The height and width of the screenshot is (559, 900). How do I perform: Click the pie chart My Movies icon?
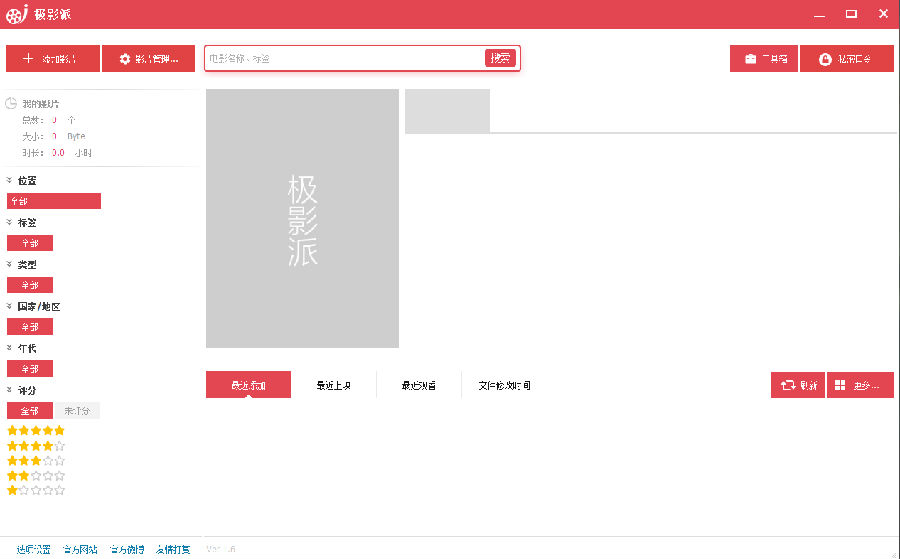[11, 103]
